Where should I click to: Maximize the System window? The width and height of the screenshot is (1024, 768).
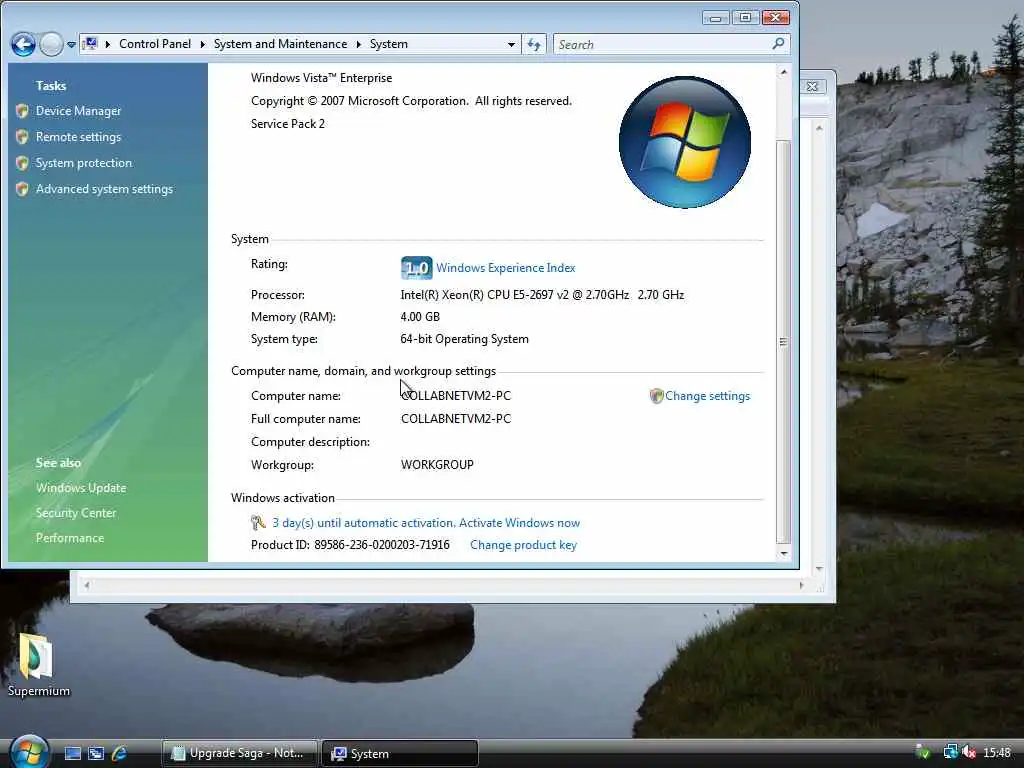[745, 18]
